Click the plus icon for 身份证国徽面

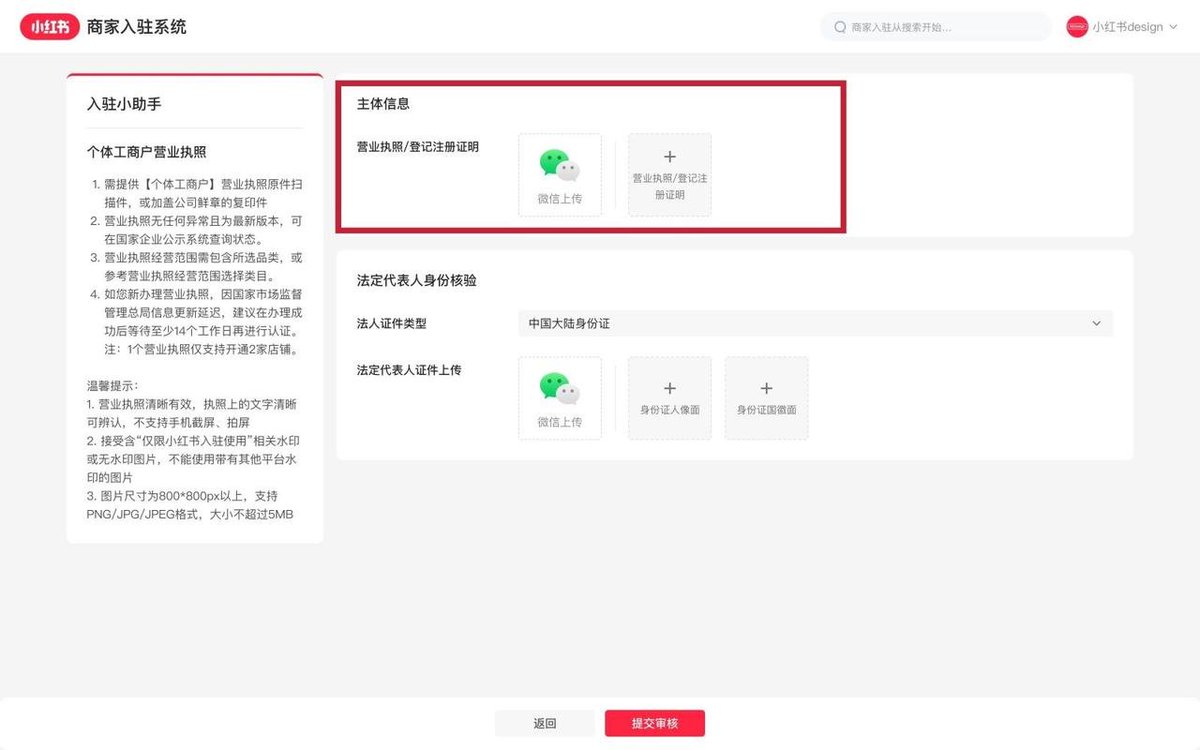(x=767, y=388)
